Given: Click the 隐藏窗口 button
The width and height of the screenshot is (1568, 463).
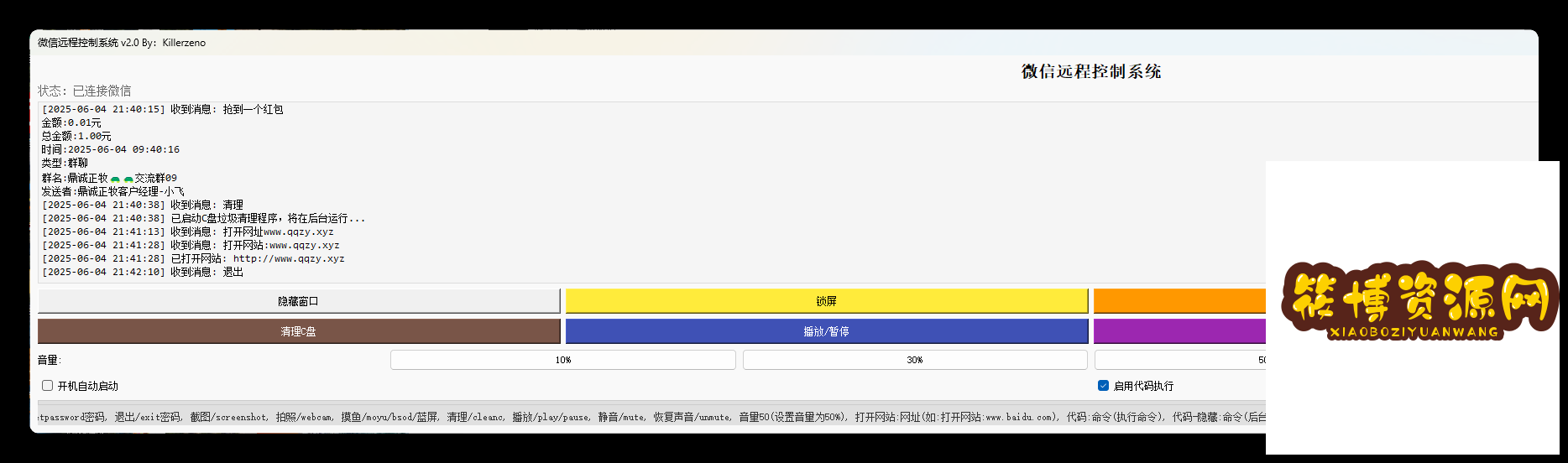Looking at the screenshot, I should click(299, 301).
